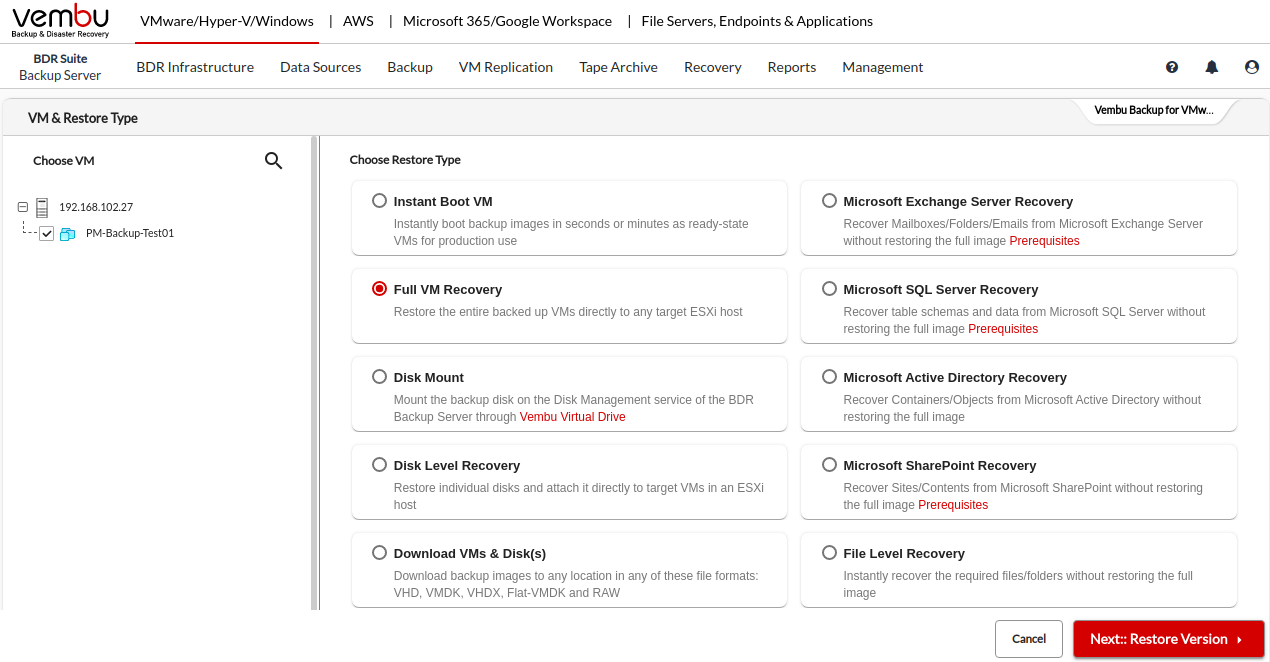
Task: Click the Next:: Restore Version button
Action: [1168, 639]
